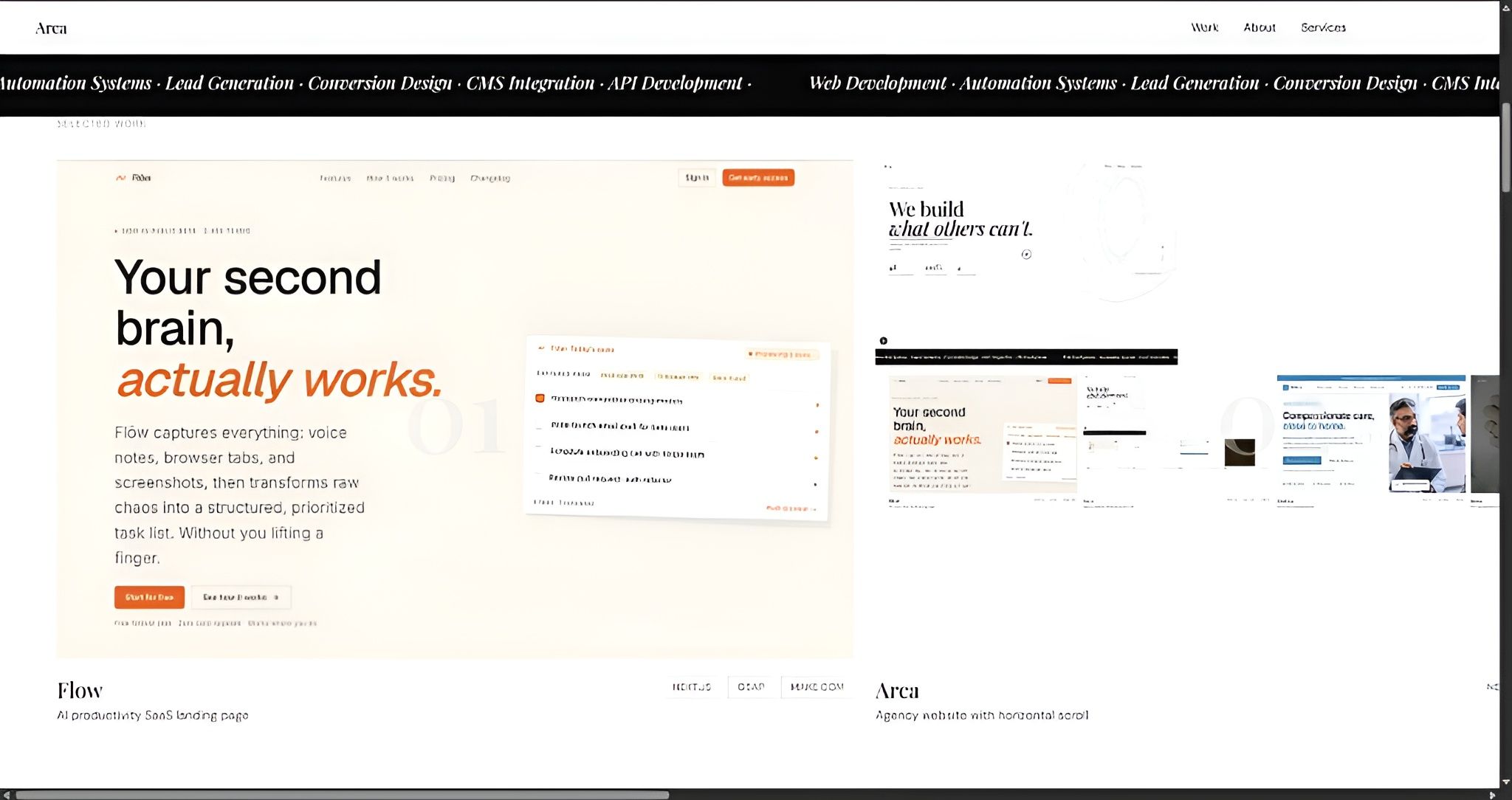Open the Flow project title

pos(80,691)
